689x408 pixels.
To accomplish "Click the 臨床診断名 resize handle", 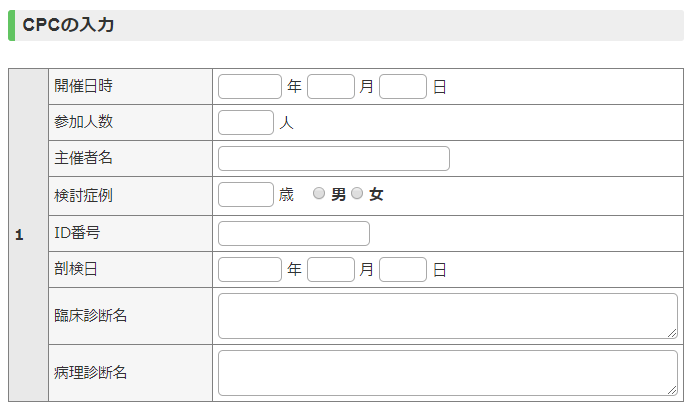I will click(672, 334).
